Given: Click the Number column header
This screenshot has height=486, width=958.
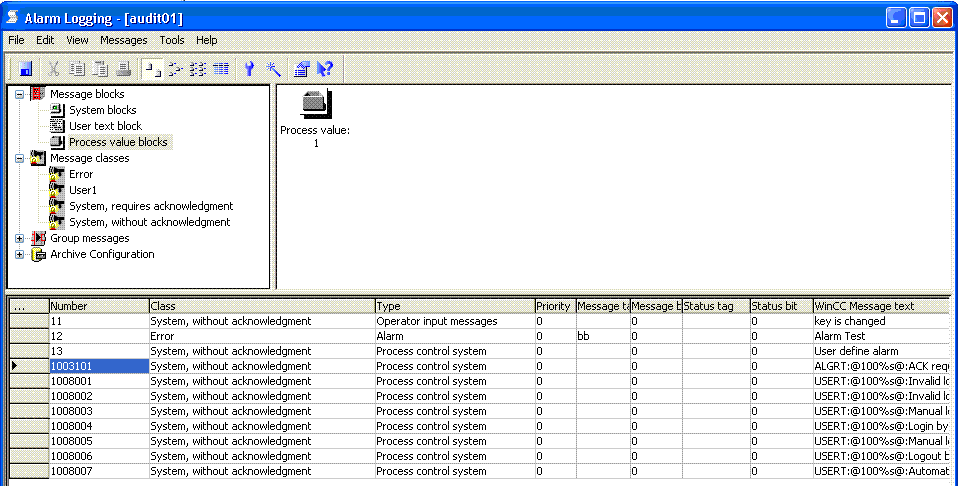Looking at the screenshot, I should pyautogui.click(x=99, y=306).
